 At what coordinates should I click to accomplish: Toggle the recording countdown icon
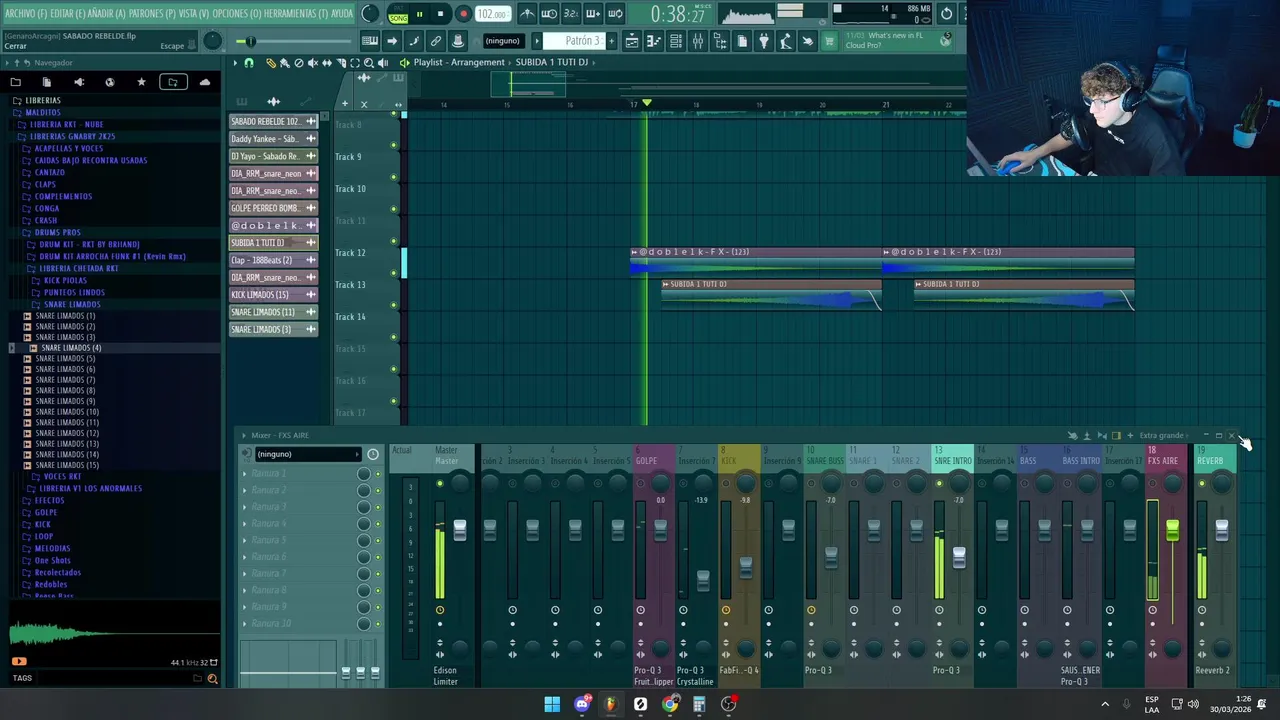click(571, 14)
